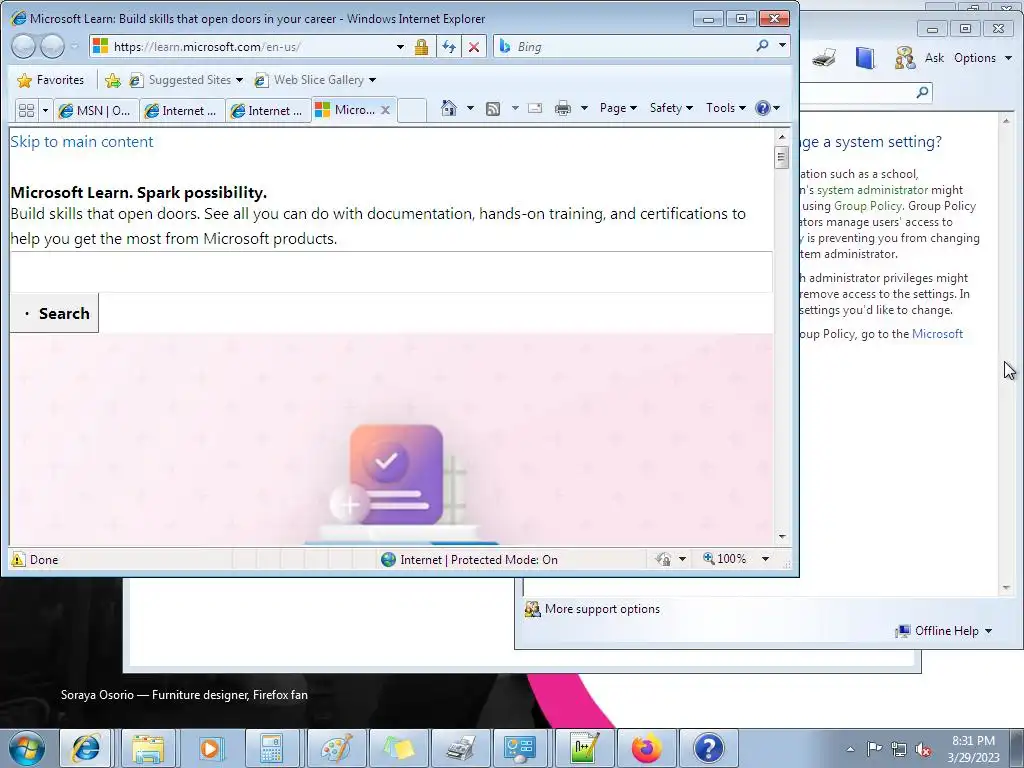The image size is (1024, 768).
Task: Click the Print icon in the Help window
Action: (x=824, y=58)
